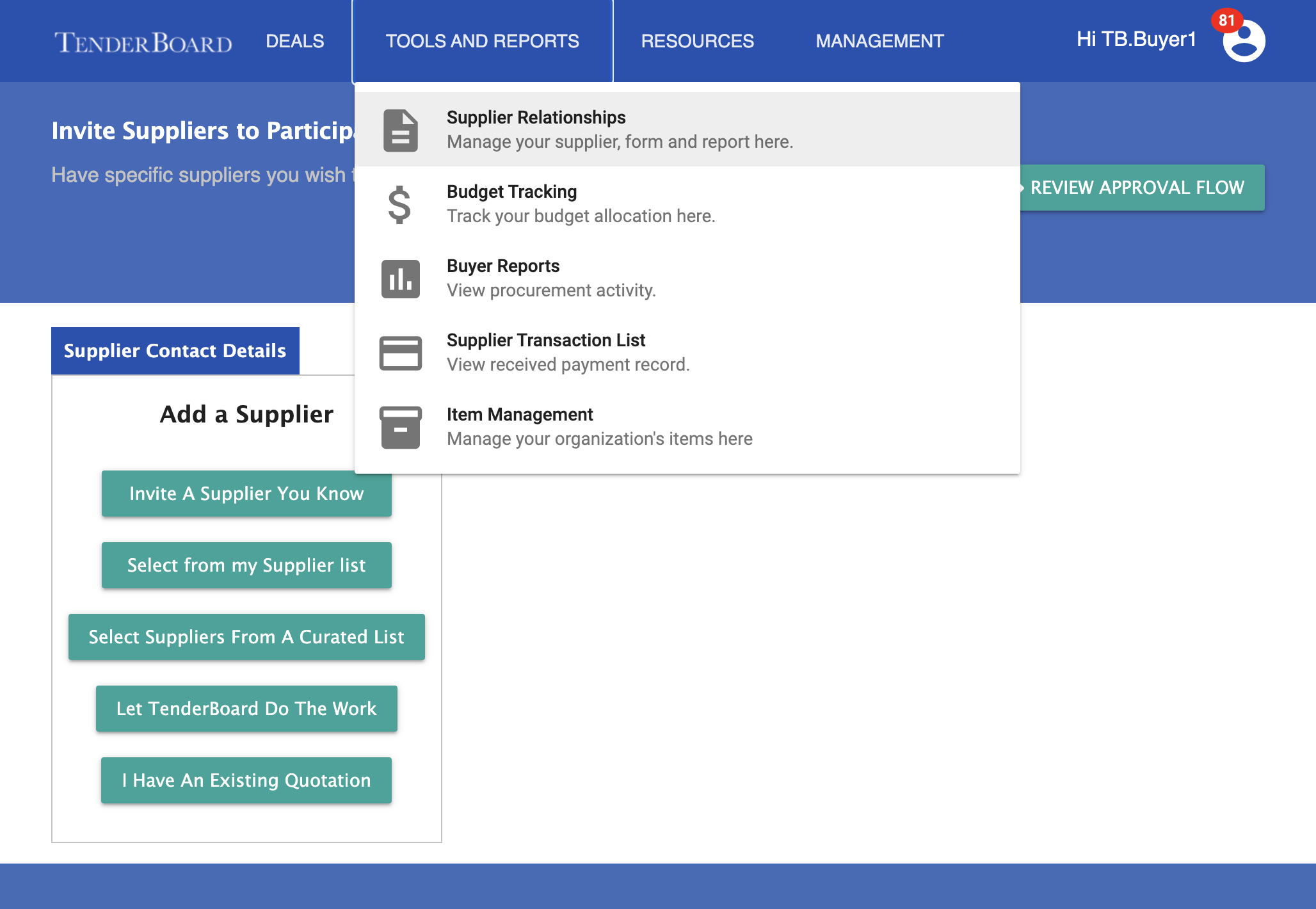Open the Management menu
Screen dimensions: 1316x909
coord(879,41)
